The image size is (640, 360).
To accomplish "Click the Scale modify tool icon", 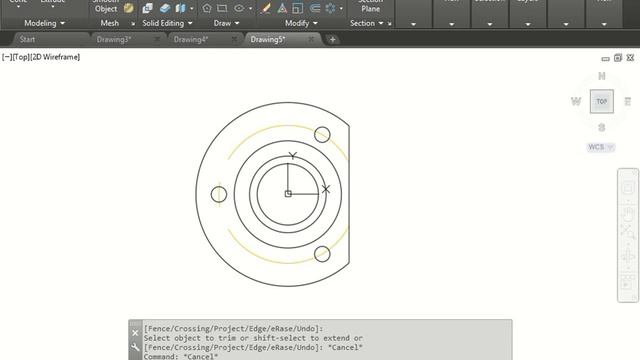I will [x=298, y=8].
